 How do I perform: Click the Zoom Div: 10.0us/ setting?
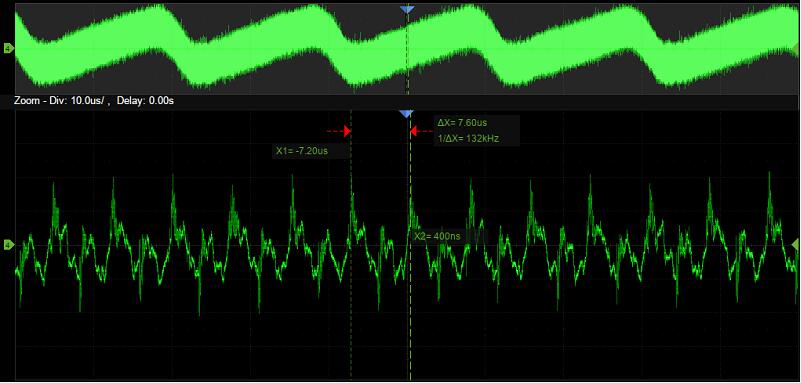click(x=63, y=101)
